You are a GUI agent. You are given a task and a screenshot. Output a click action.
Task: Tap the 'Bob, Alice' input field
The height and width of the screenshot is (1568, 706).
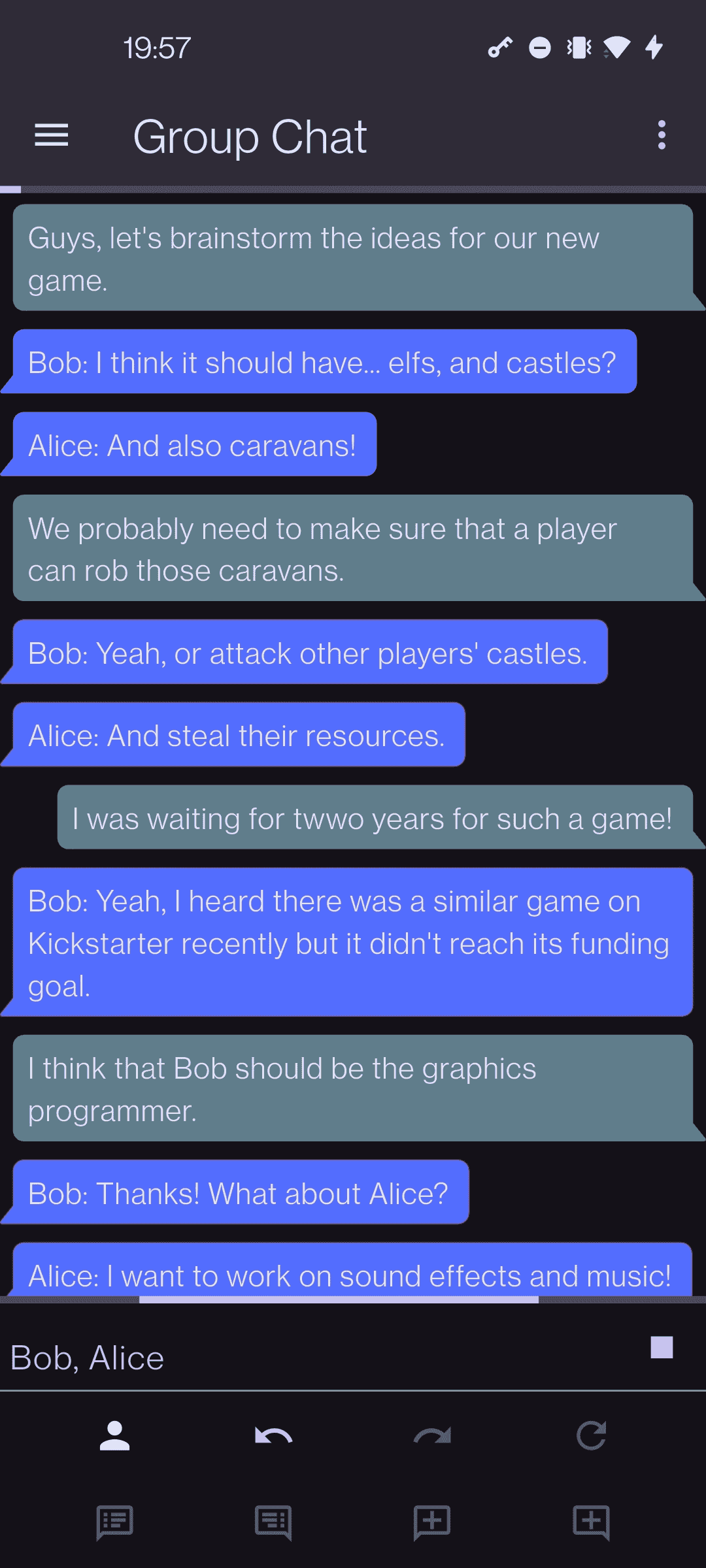click(320, 1358)
